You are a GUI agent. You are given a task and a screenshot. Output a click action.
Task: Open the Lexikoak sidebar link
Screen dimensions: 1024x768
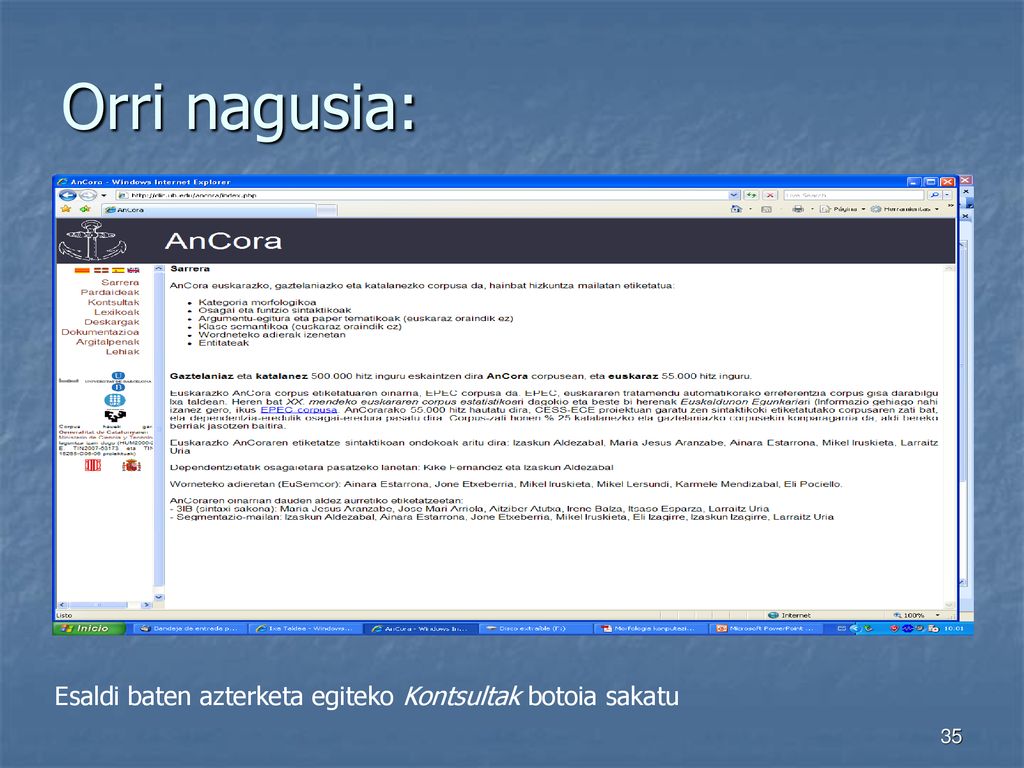117,312
